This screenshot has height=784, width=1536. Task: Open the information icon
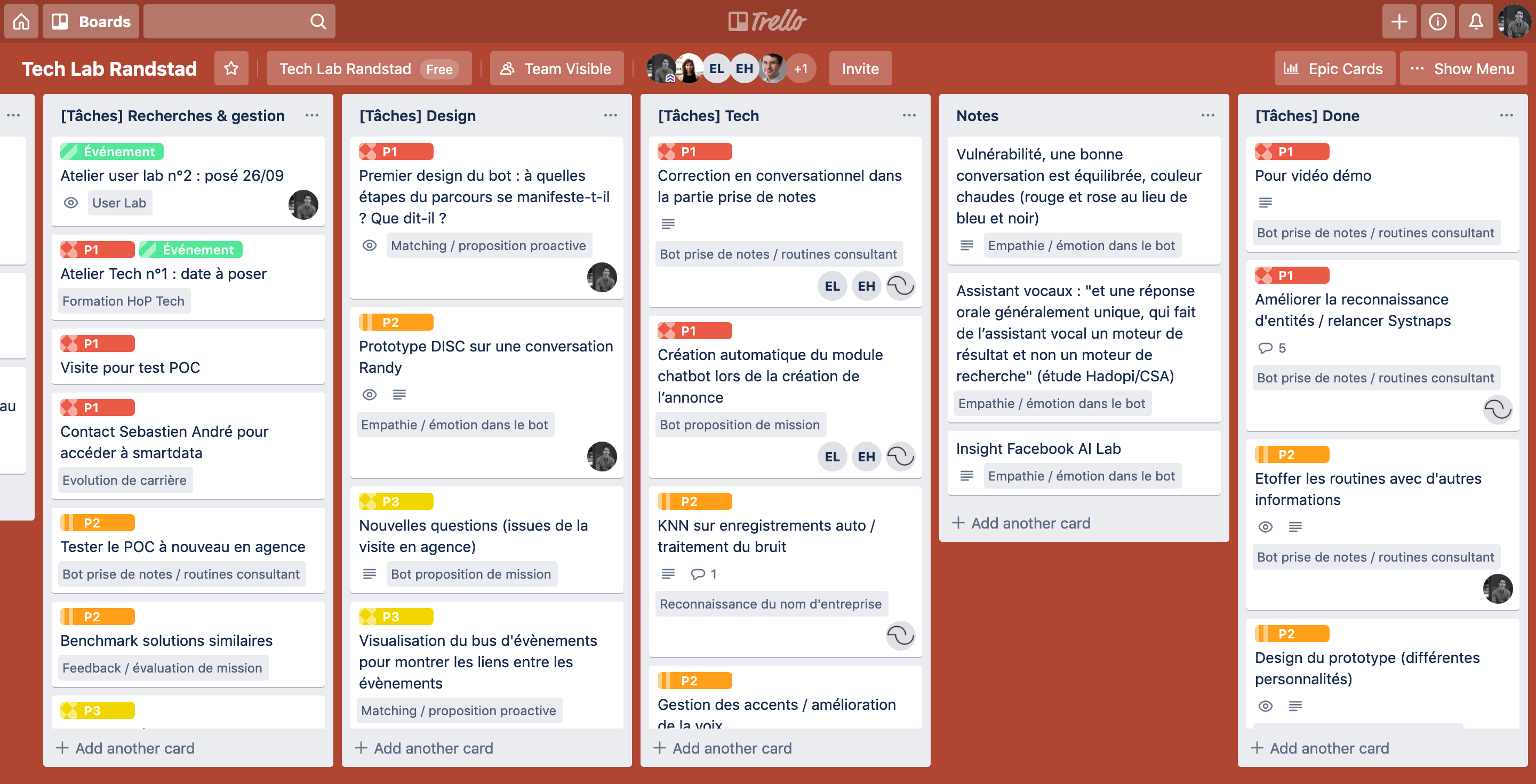click(x=1437, y=21)
